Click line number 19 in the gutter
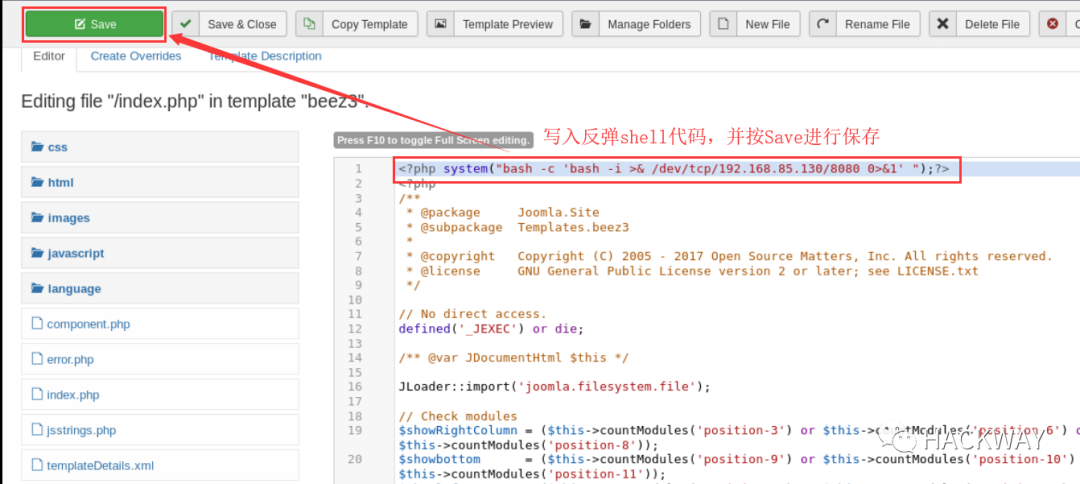Screen dimensions: 1080x484 tap(355, 430)
